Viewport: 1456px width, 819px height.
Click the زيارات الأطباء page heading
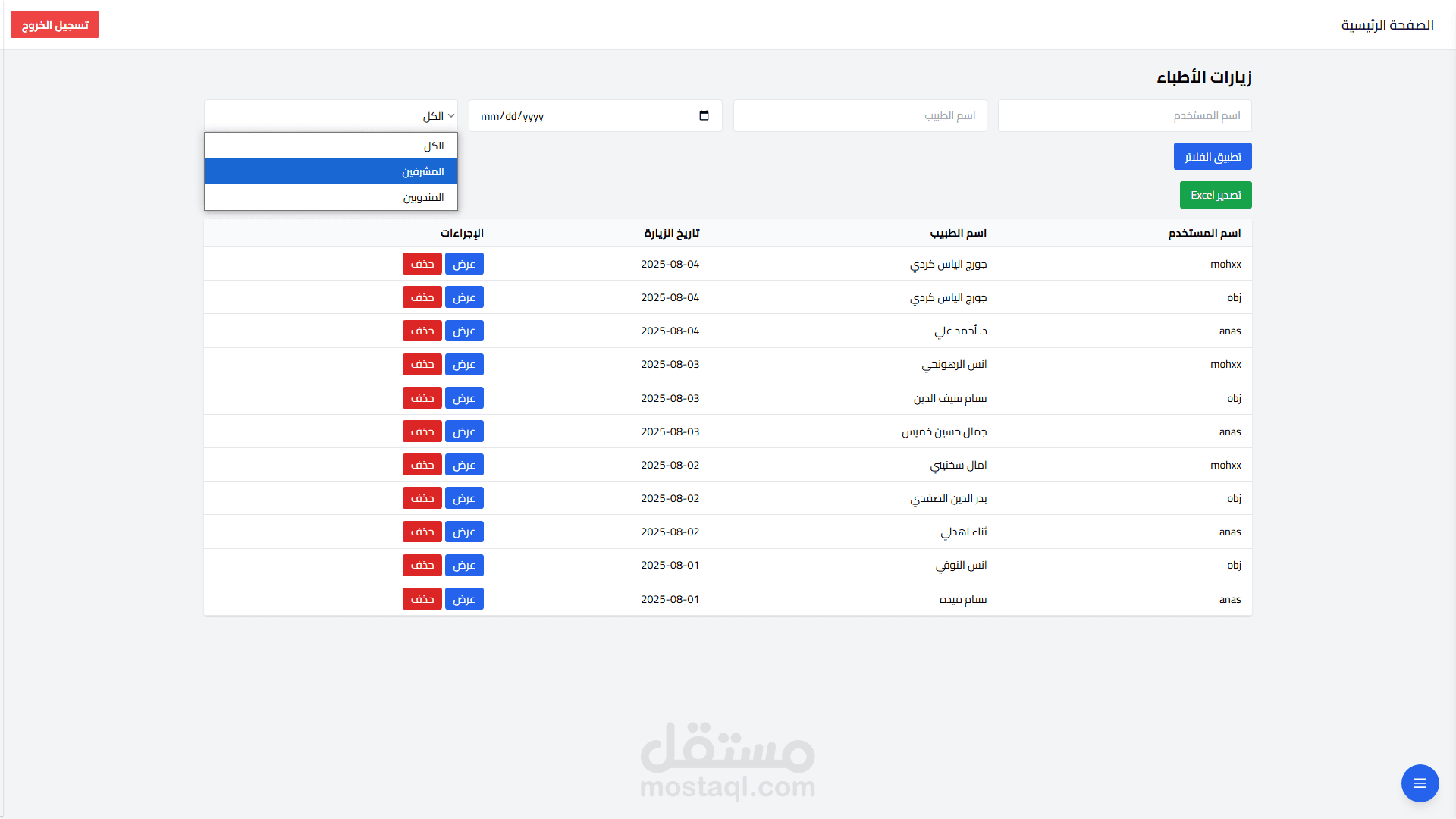[x=1203, y=77]
